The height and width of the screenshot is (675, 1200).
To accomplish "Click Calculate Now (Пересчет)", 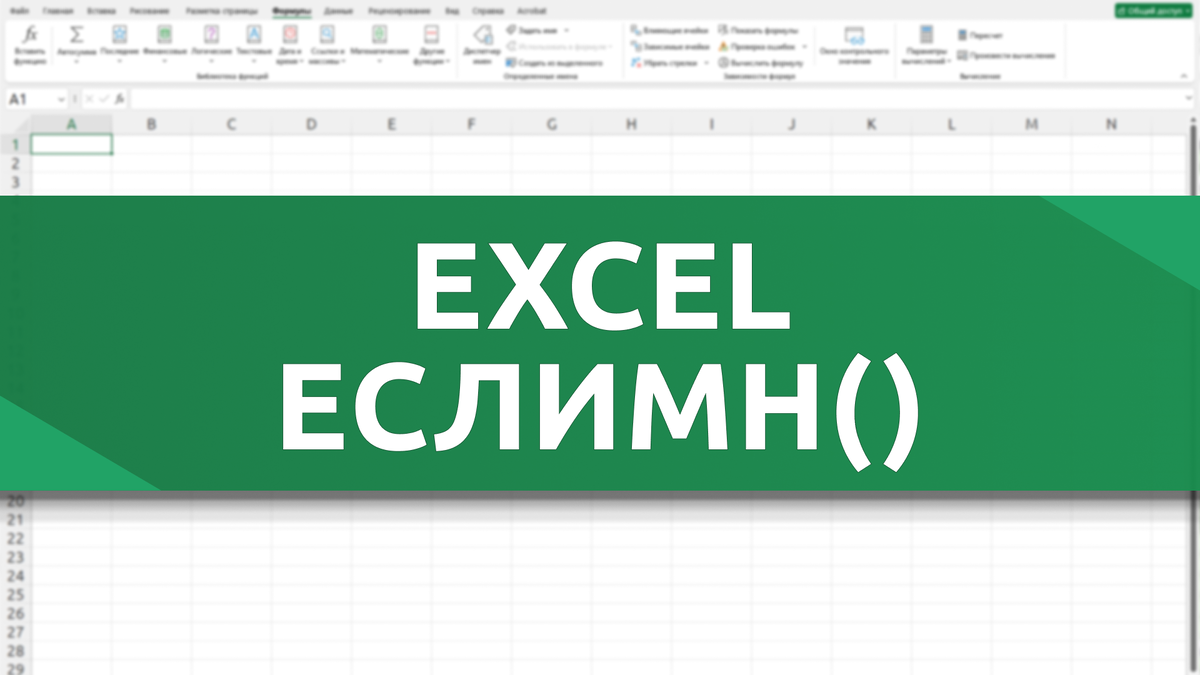I will (x=980, y=35).
